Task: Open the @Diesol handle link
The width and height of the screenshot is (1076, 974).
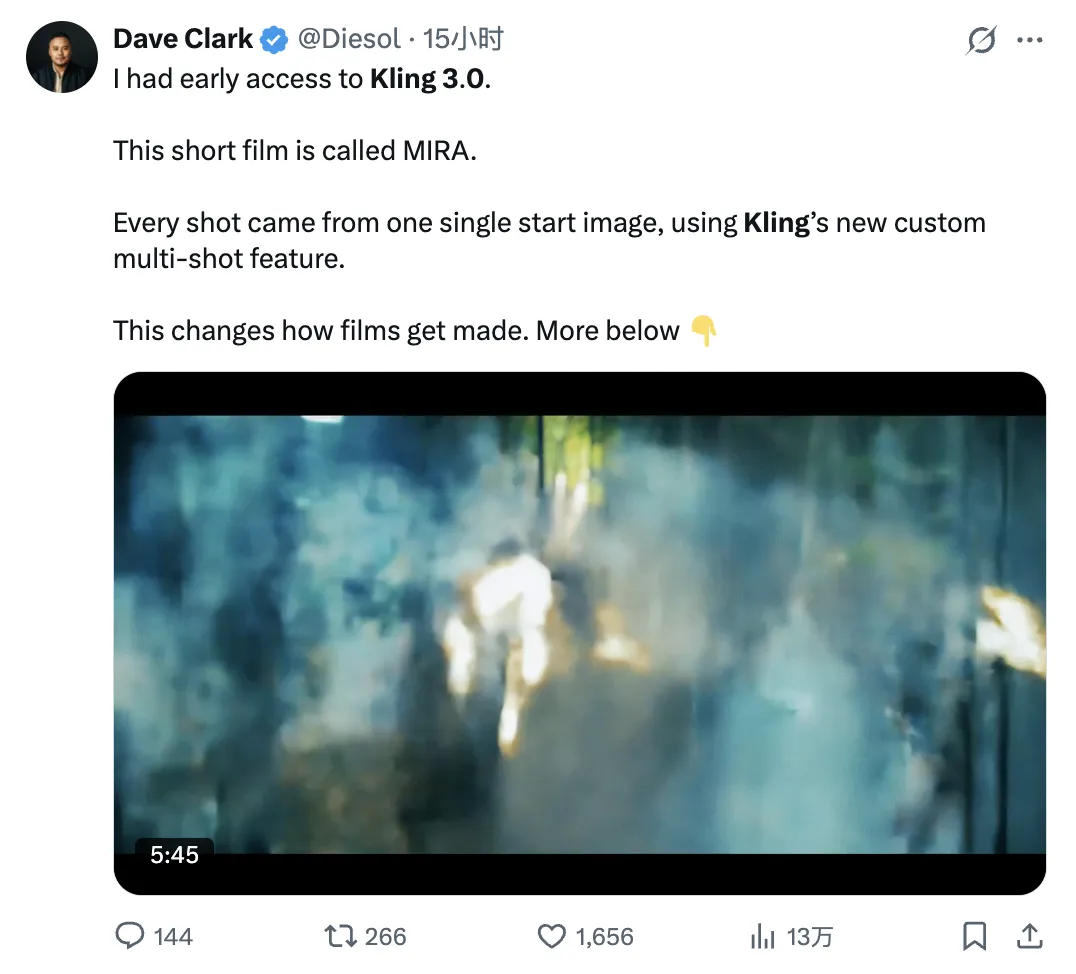Action: [x=344, y=39]
